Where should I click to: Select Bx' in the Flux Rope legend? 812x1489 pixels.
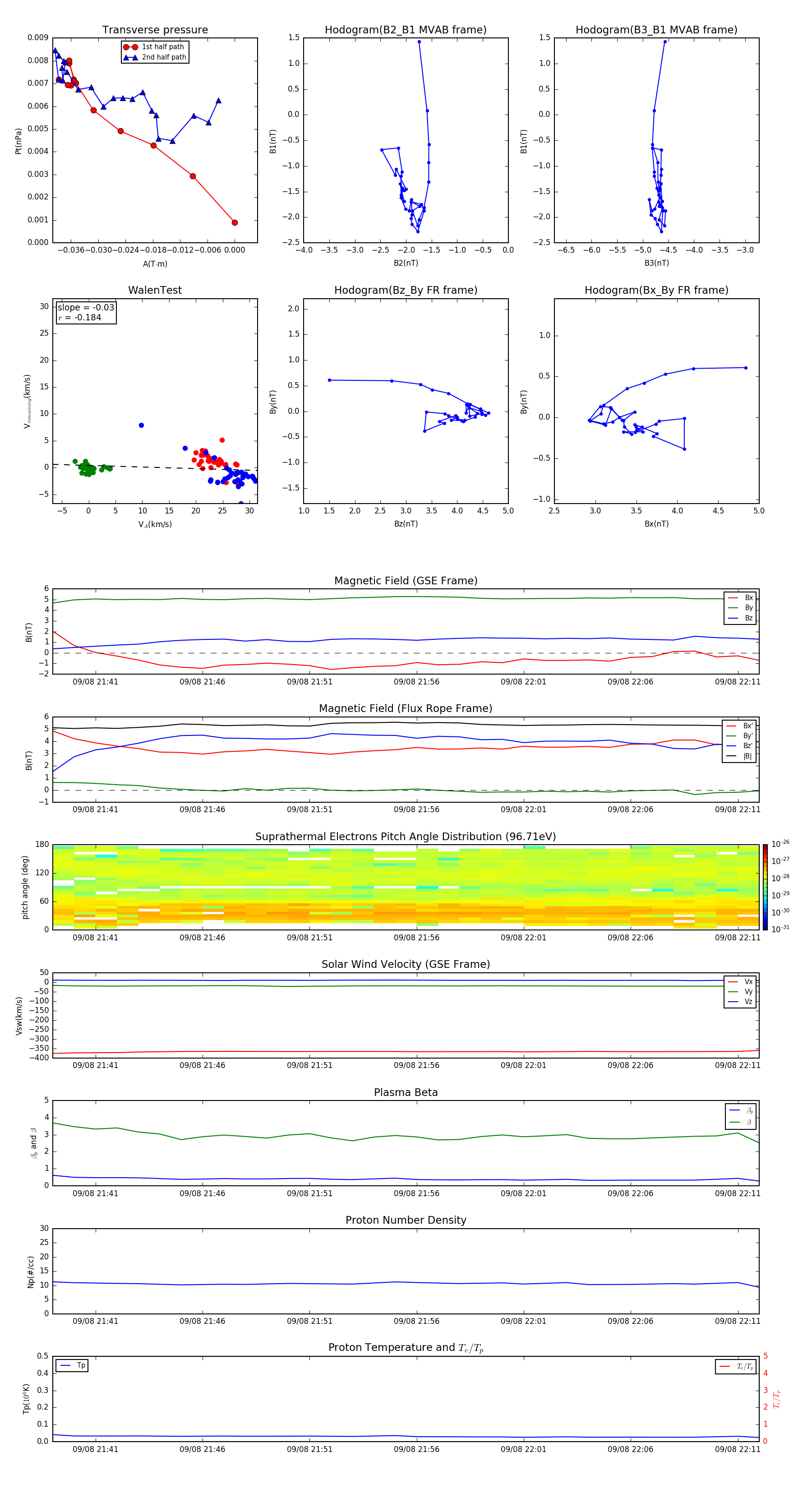click(740, 726)
